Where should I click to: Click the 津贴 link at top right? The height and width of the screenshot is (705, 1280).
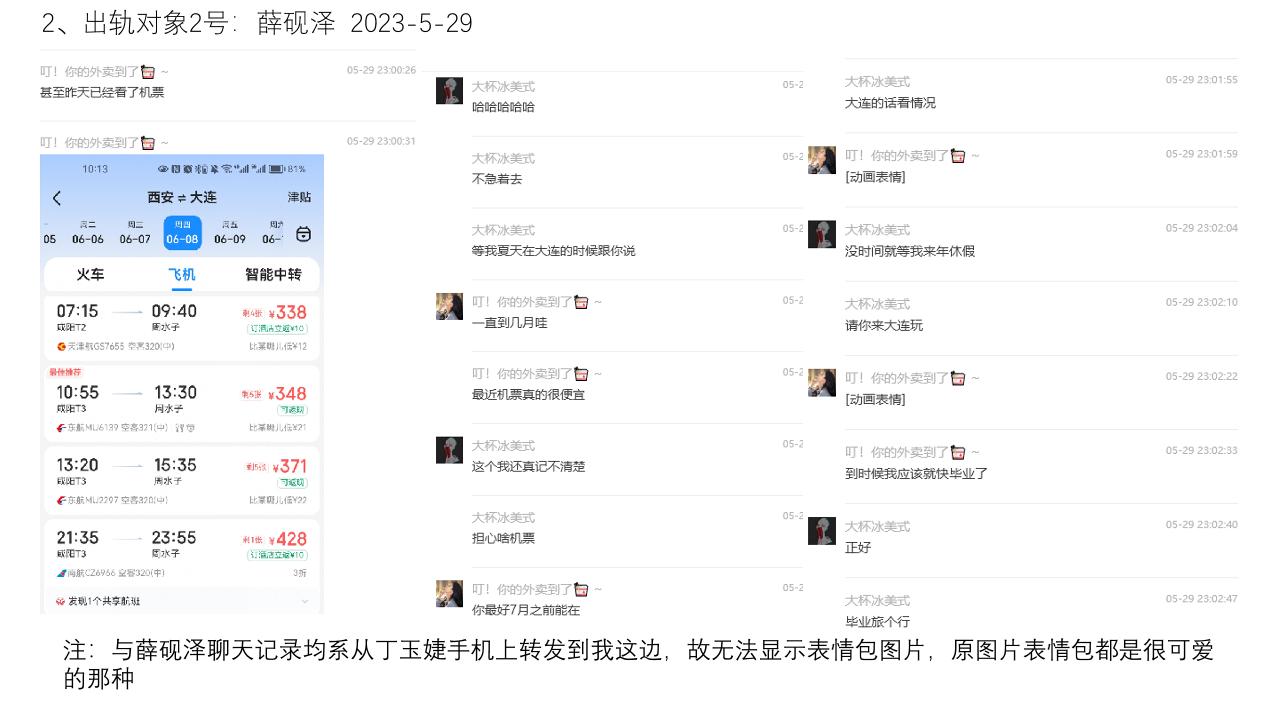point(300,197)
